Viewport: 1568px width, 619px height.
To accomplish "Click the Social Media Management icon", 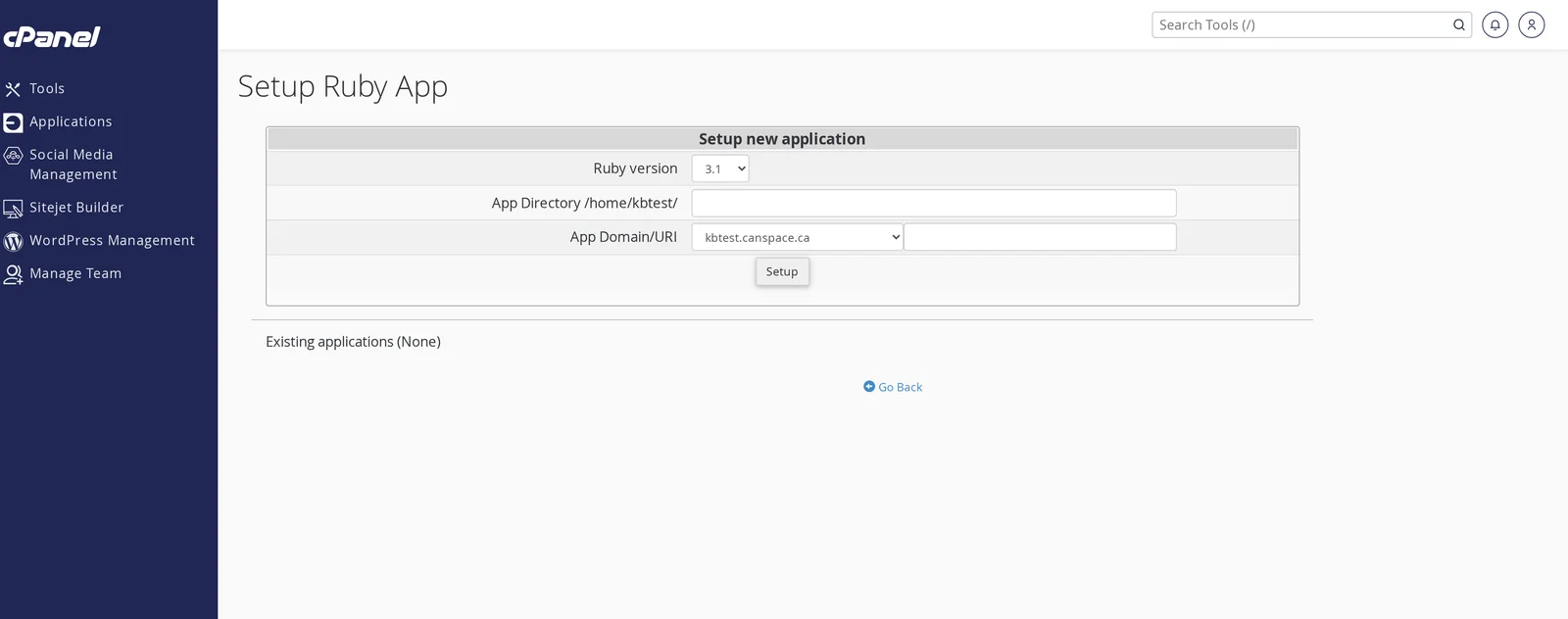I will 13,156.
